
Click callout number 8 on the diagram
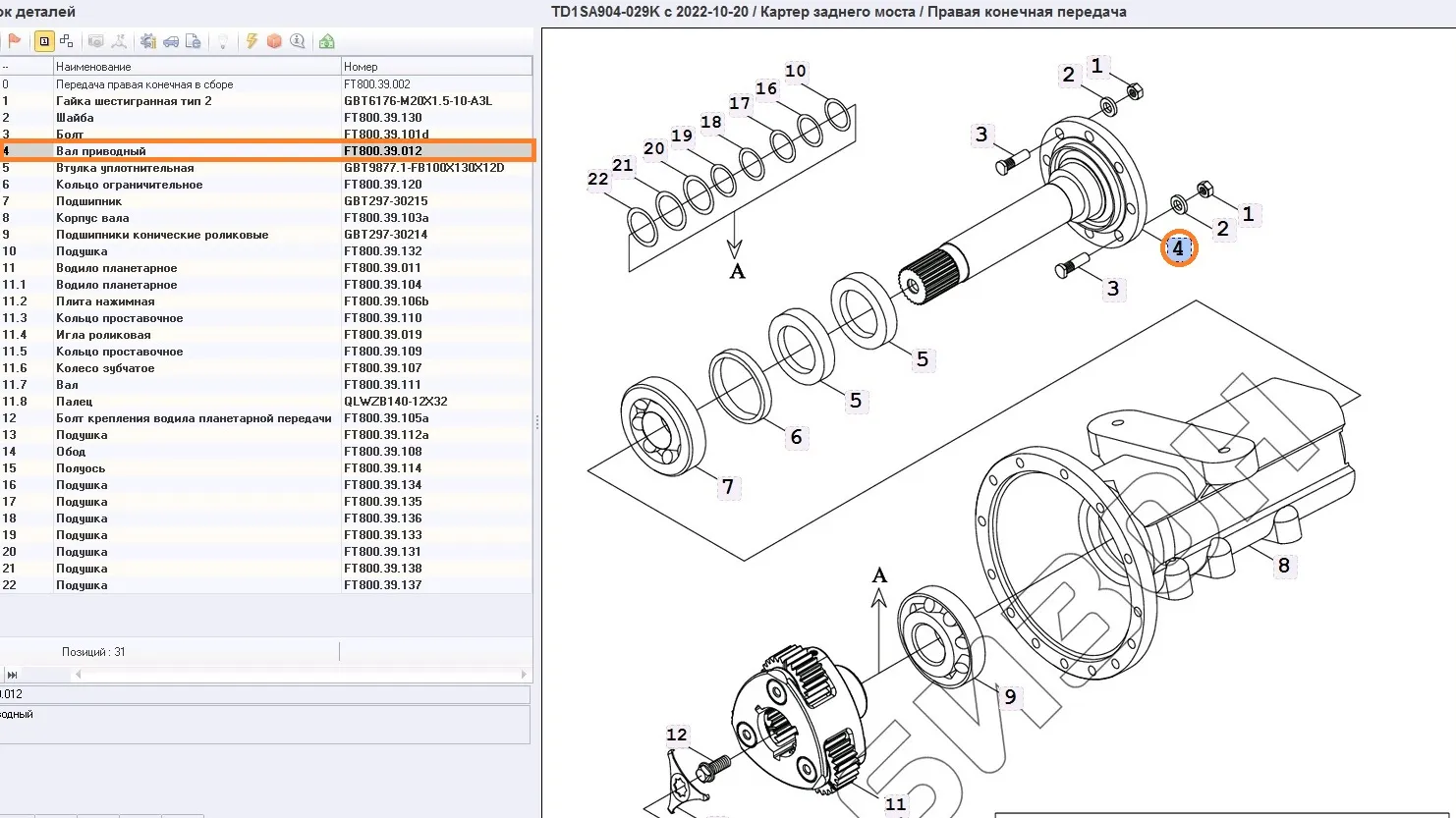(1283, 566)
